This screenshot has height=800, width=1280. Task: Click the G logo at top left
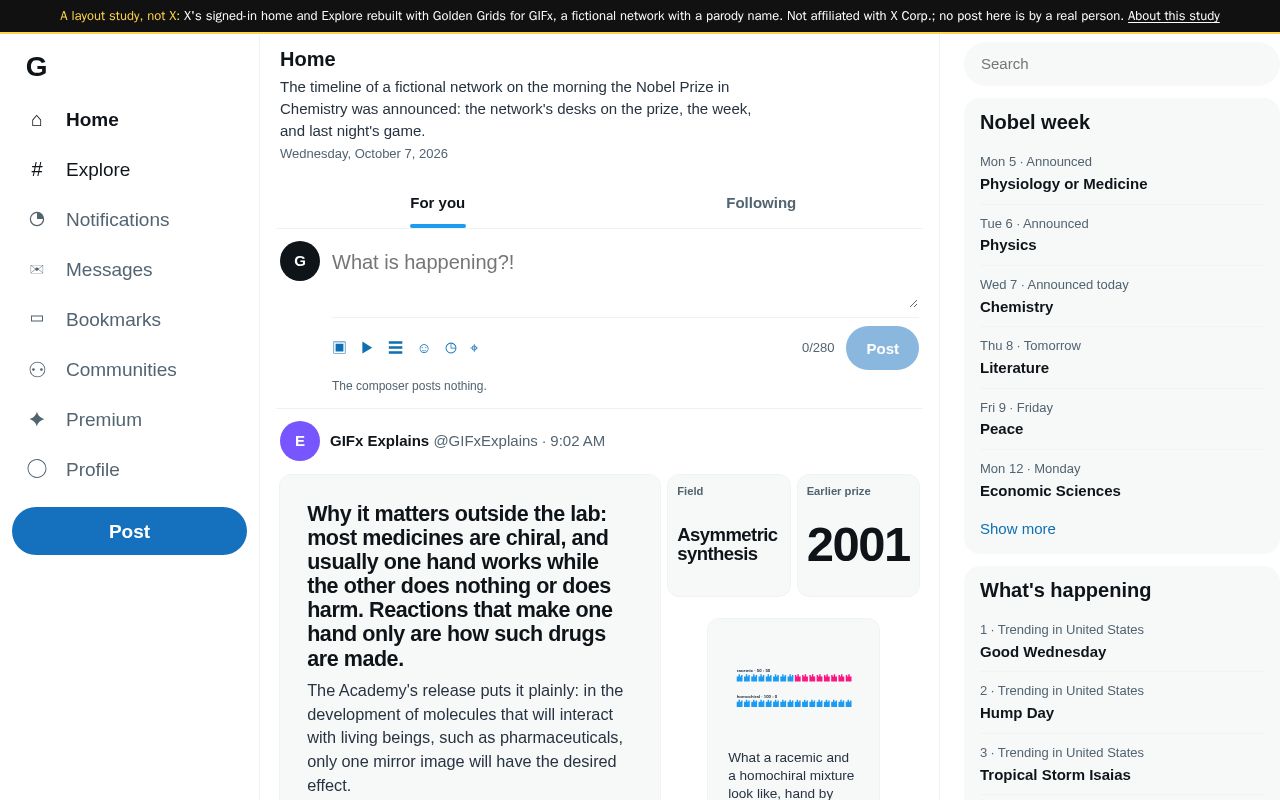36,67
